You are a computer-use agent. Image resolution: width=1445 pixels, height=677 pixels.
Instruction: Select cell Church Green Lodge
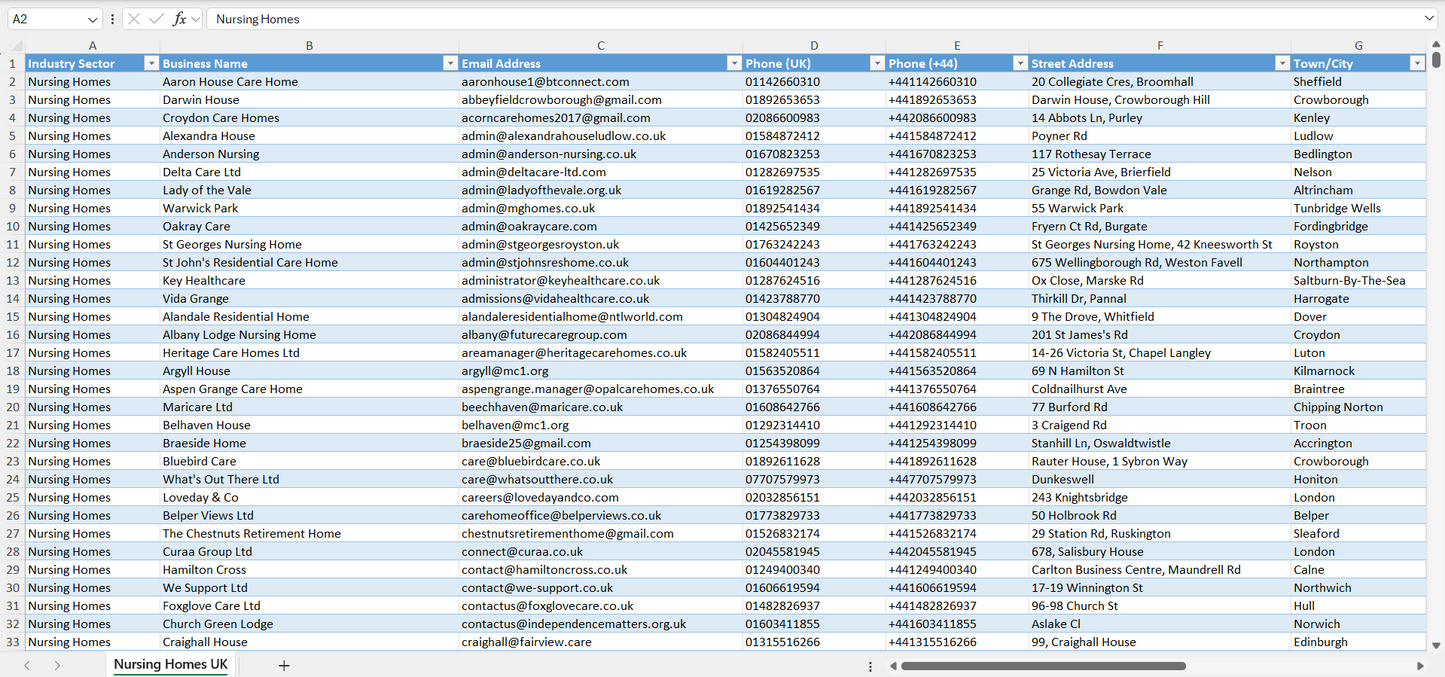tap(309, 624)
